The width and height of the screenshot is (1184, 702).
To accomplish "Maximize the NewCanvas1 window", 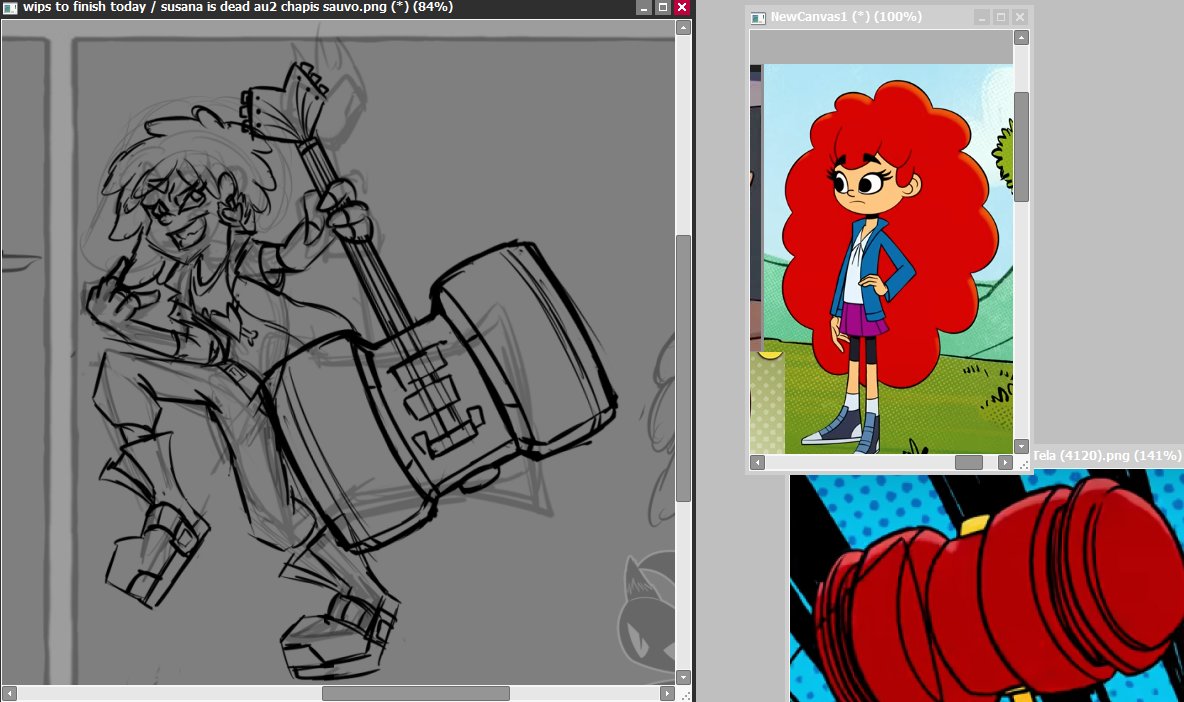I will coord(1001,17).
